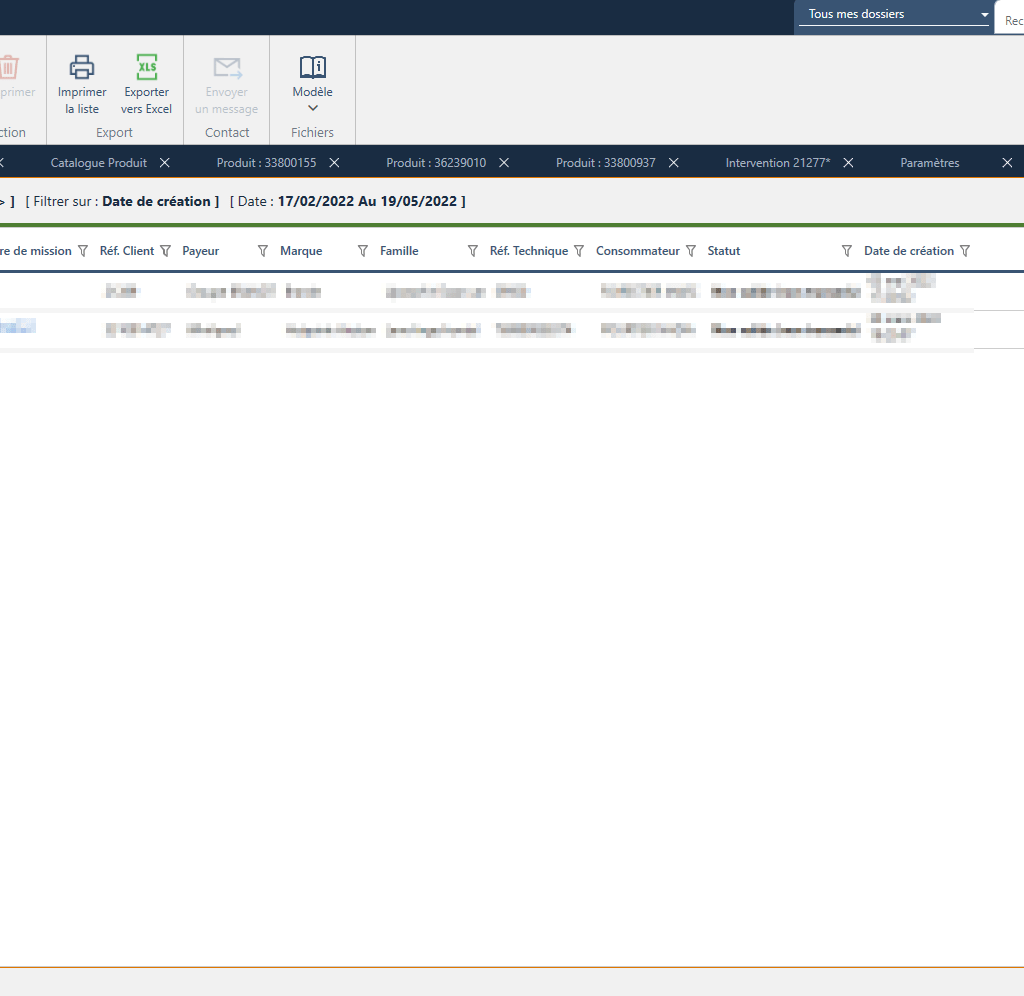The image size is (1024, 996).
Task: Expand the Tous mes dossiers dropdown
Action: click(984, 15)
